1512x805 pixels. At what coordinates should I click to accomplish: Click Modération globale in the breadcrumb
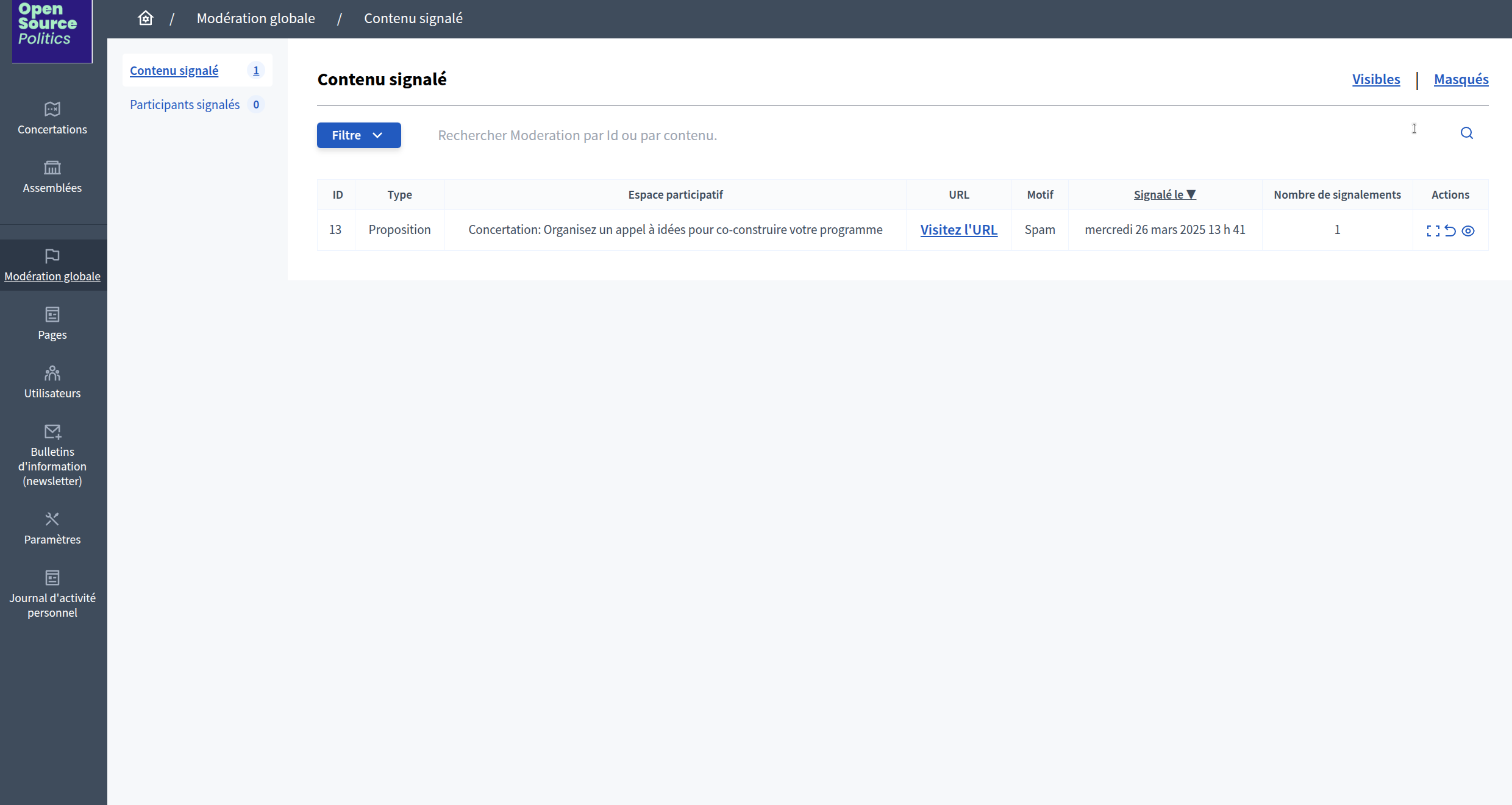tap(255, 18)
